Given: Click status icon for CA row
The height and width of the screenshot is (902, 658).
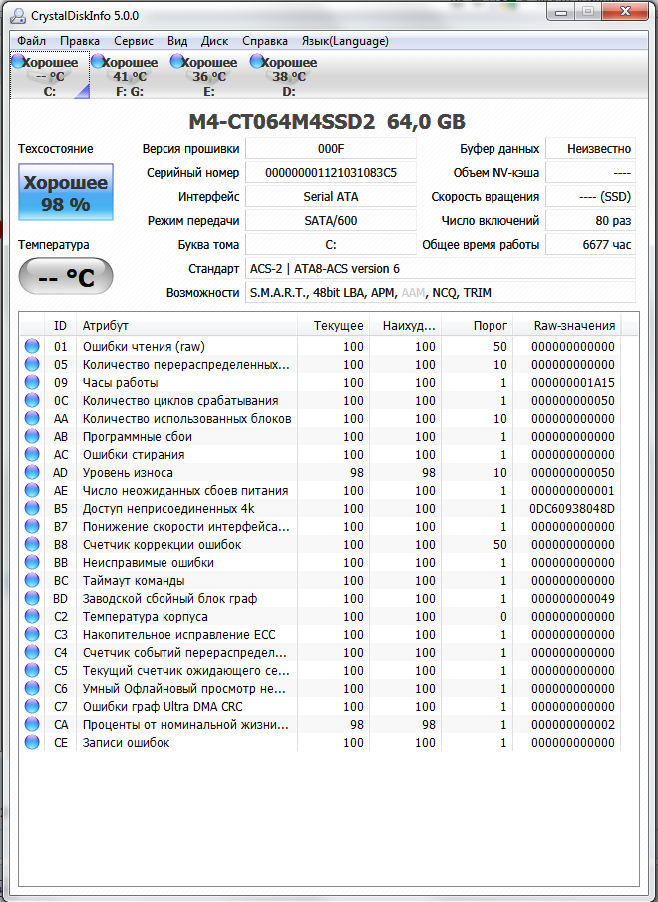Looking at the screenshot, I should pyautogui.click(x=32, y=725).
